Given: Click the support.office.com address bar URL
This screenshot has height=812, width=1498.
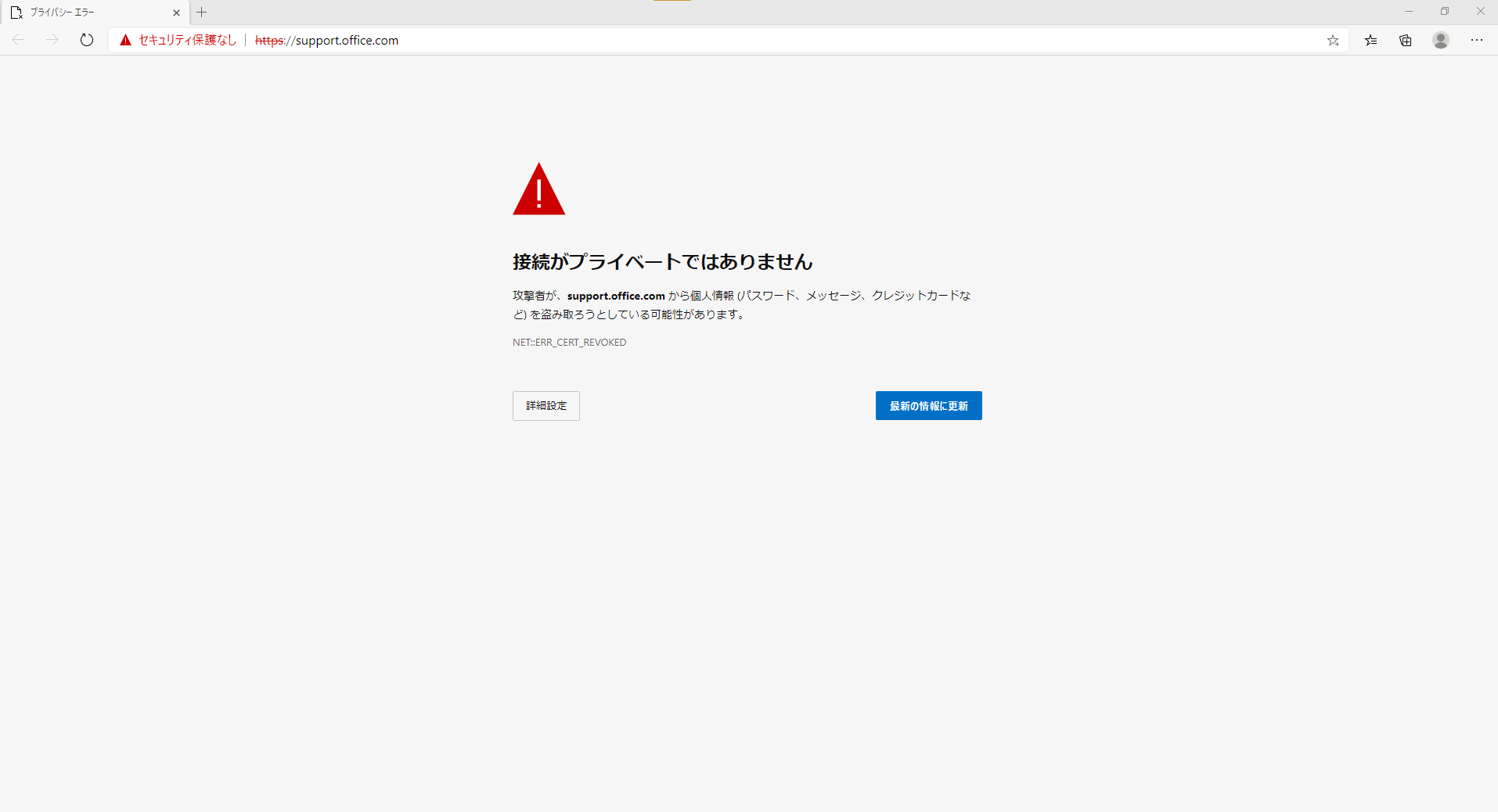Looking at the screenshot, I should 327,41.
